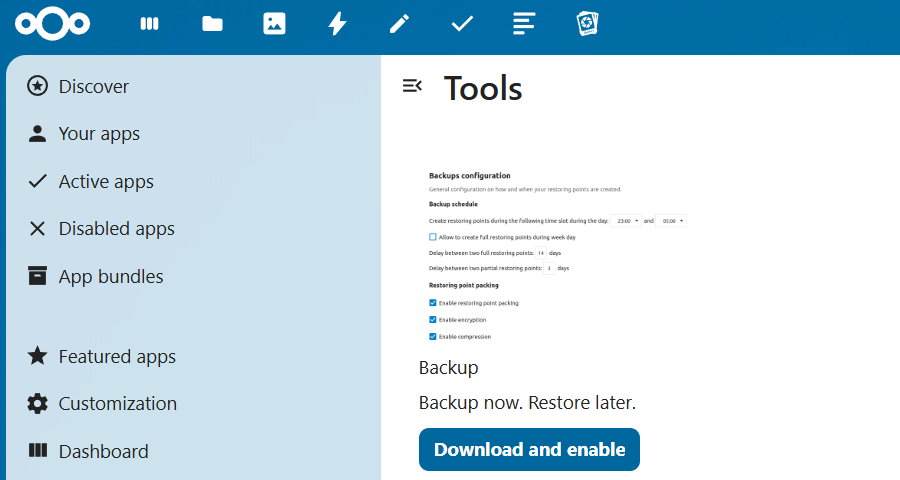900x480 pixels.
Task: Show Disabled apps list
Action: (116, 229)
